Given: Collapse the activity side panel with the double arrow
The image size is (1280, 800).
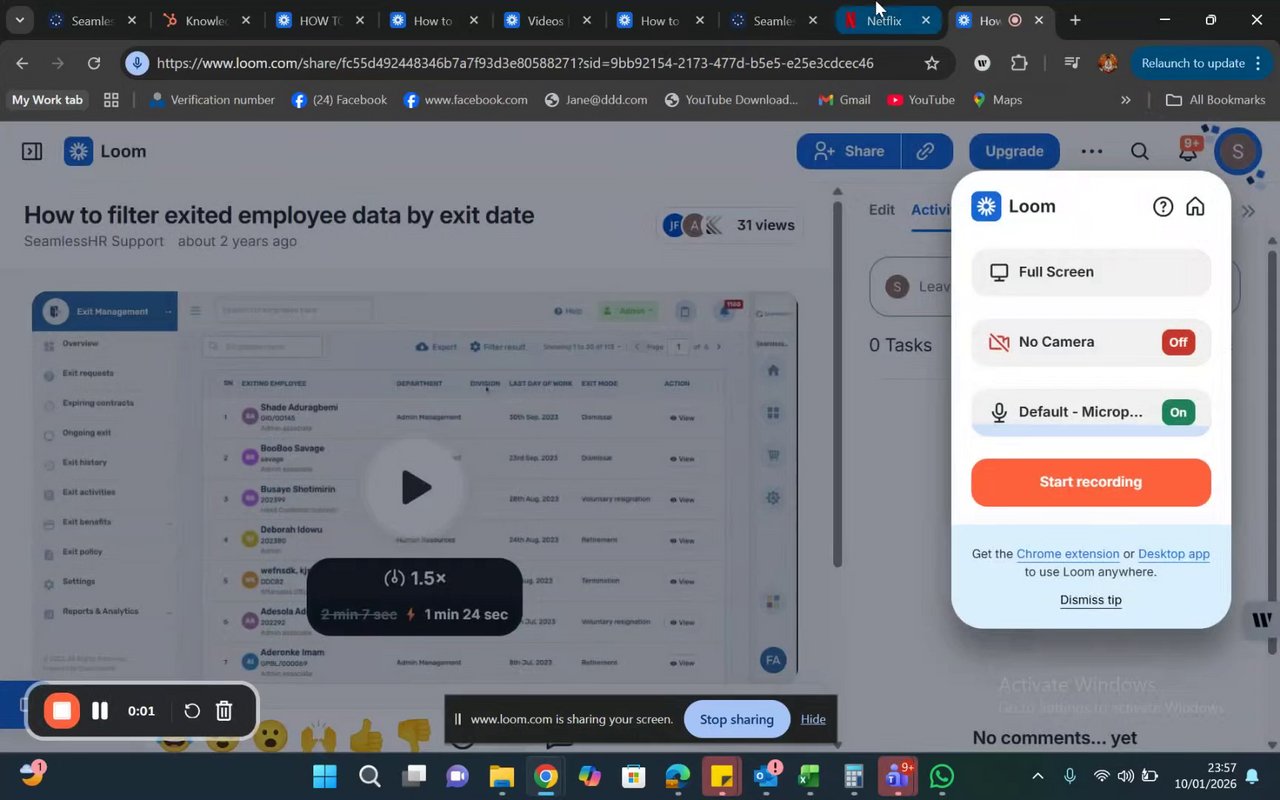Looking at the screenshot, I should click(1249, 211).
